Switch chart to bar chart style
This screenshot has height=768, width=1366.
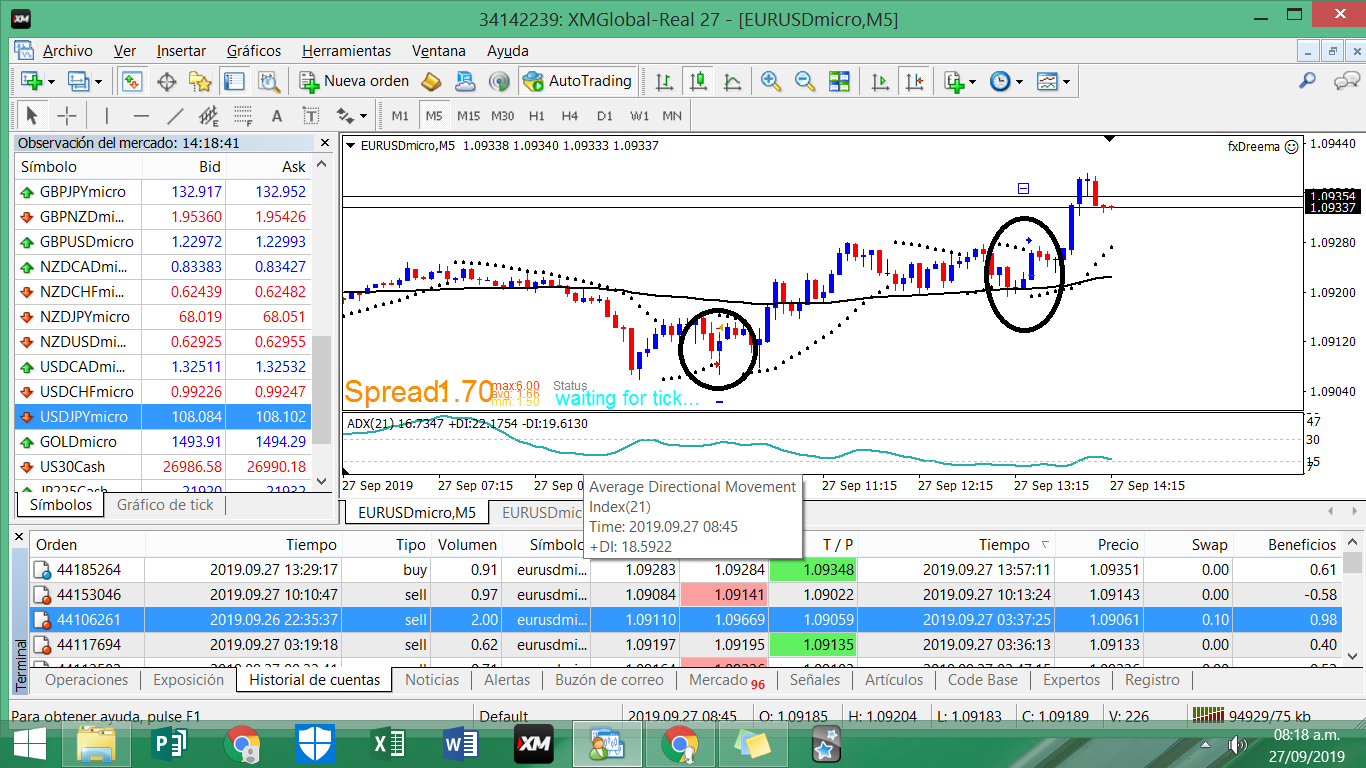click(664, 81)
